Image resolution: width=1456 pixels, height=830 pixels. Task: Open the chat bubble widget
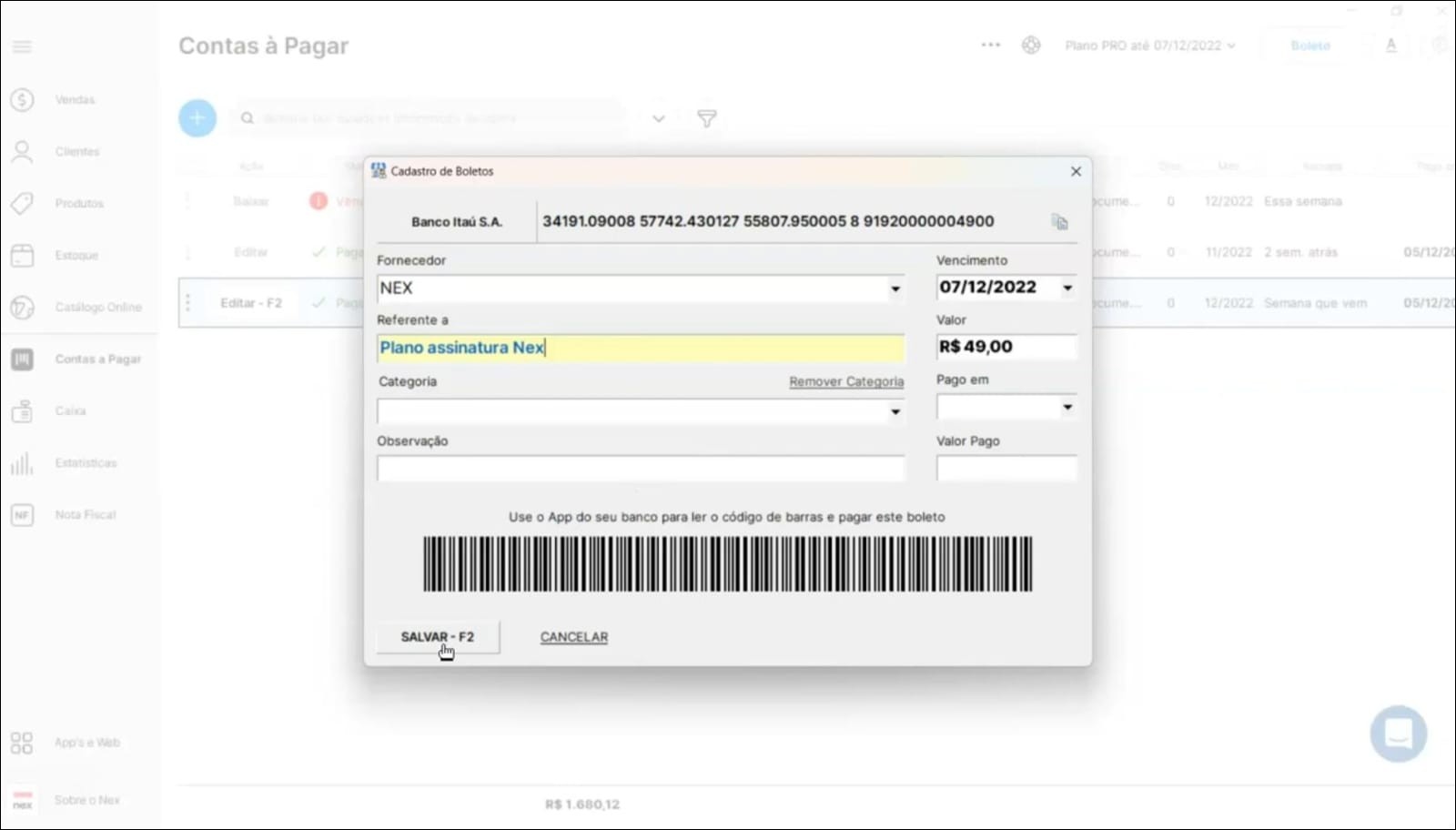(x=1399, y=734)
